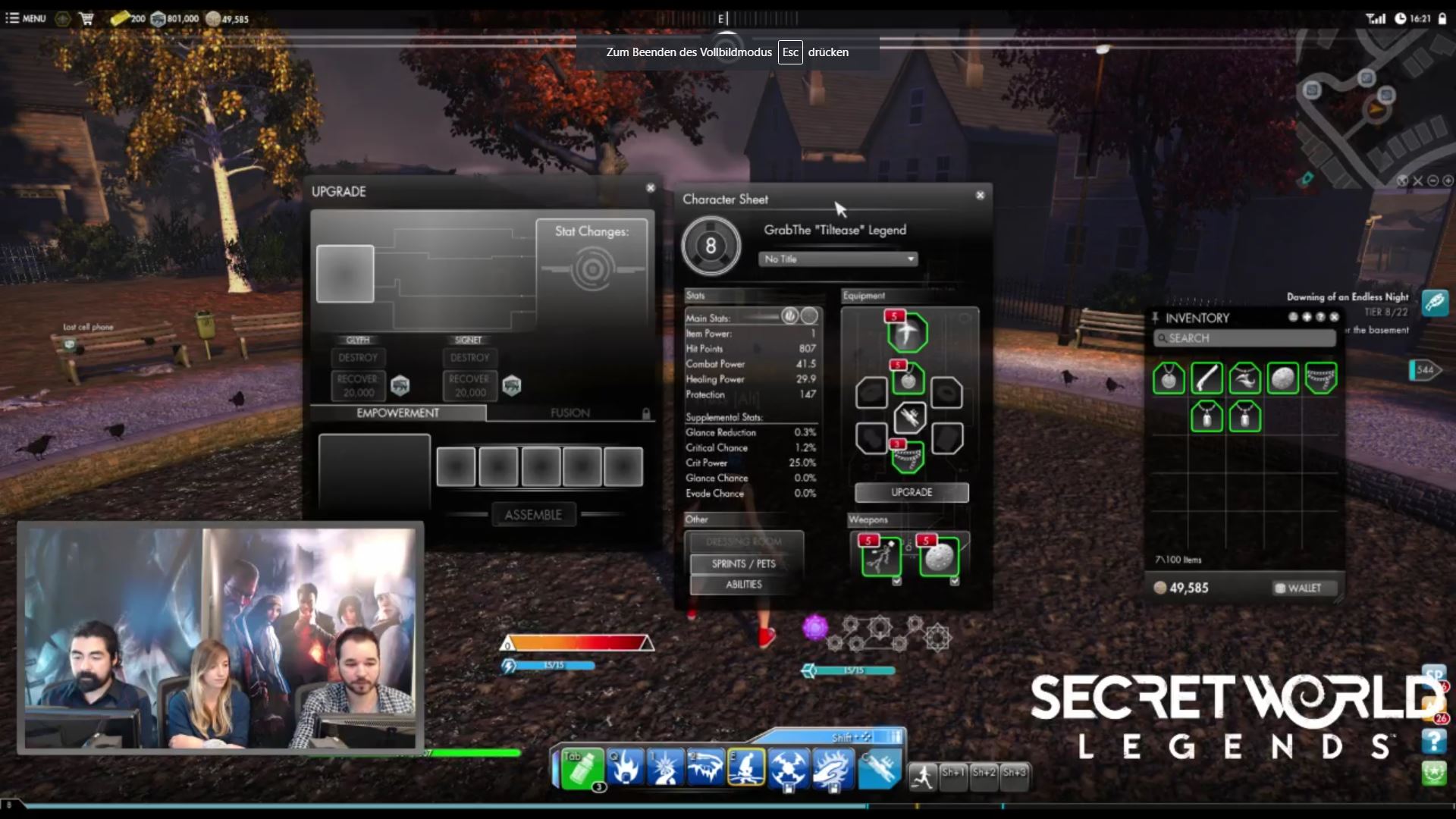The width and height of the screenshot is (1456, 819).
Task: Open Sprints / Pets
Action: [743, 563]
